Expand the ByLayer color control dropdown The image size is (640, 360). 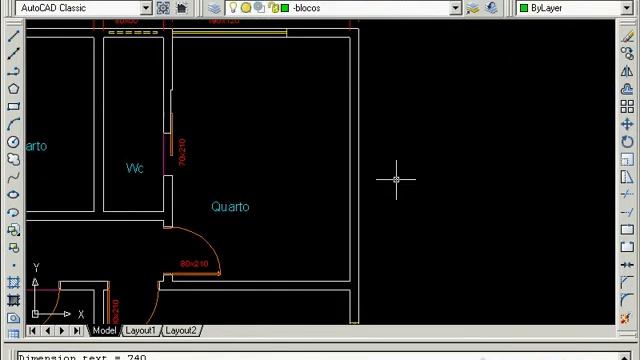pos(627,8)
